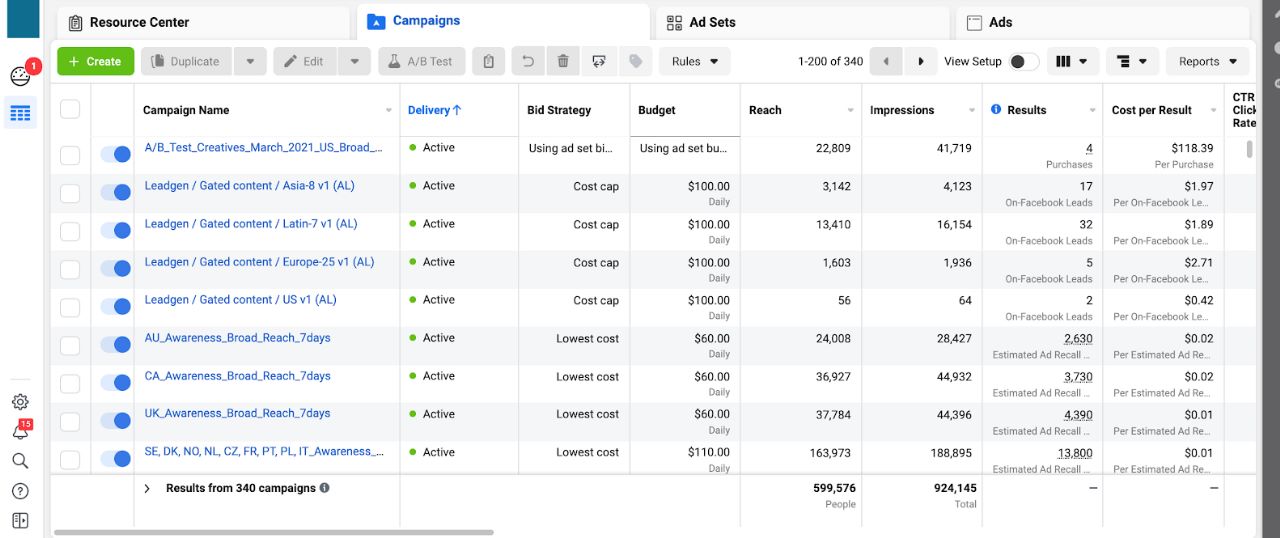
Task: Check the box for Asia-8 v1 campaign
Action: (x=70, y=193)
